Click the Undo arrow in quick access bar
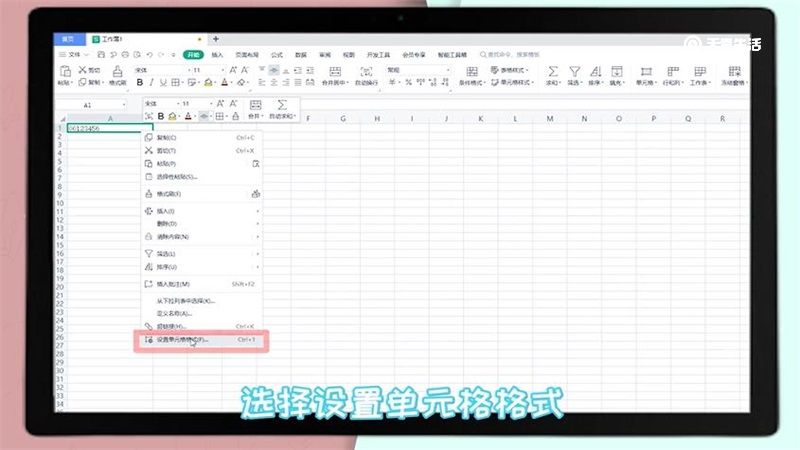The image size is (800, 450). tap(149, 55)
